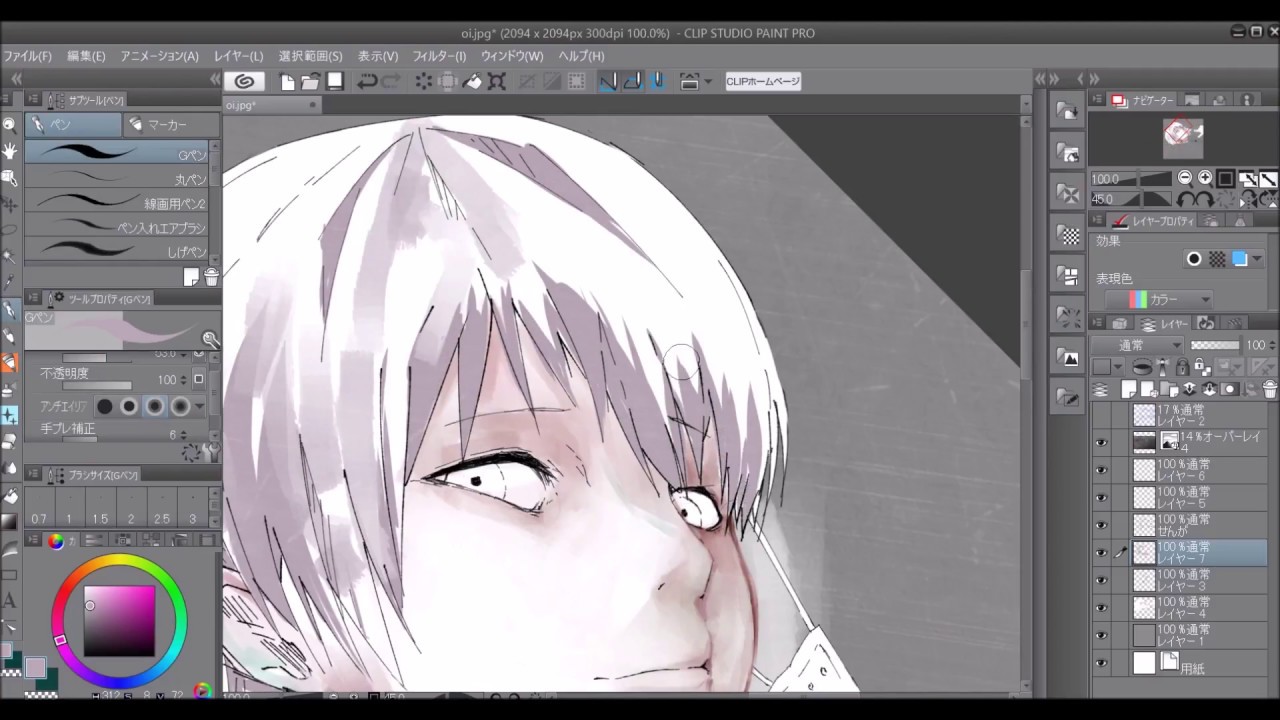Select the Gradient tool
Viewport: 1280px width, 720px height.
coord(9,521)
